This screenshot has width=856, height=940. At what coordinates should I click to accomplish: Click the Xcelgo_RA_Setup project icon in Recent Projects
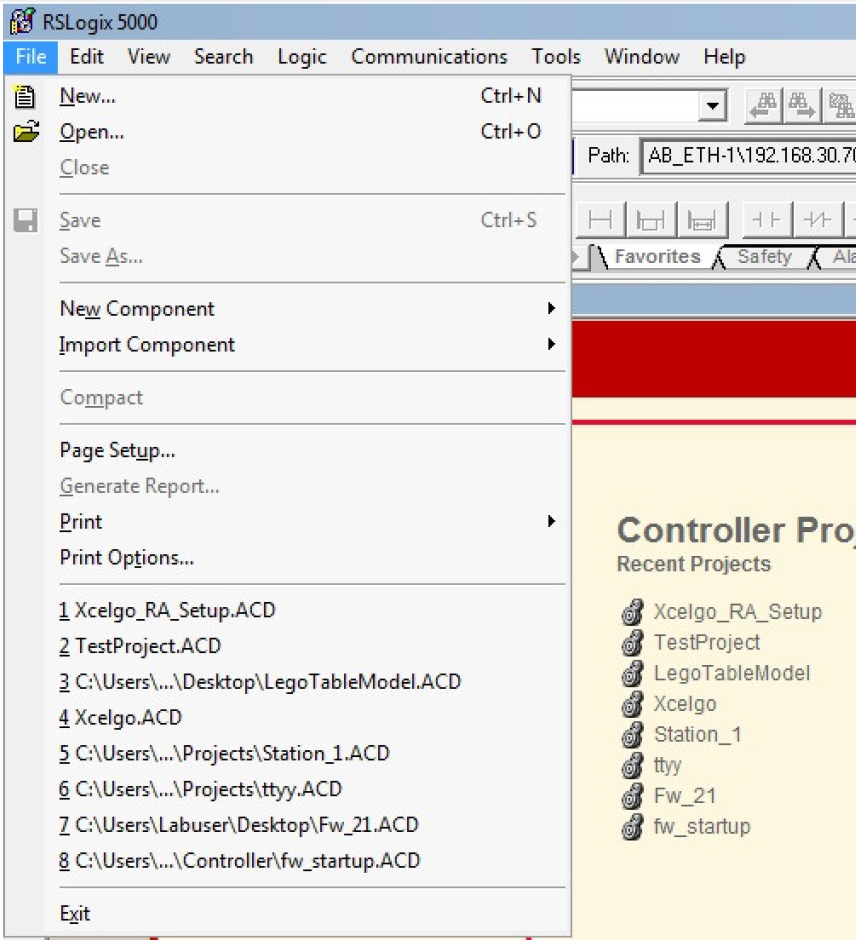(631, 612)
